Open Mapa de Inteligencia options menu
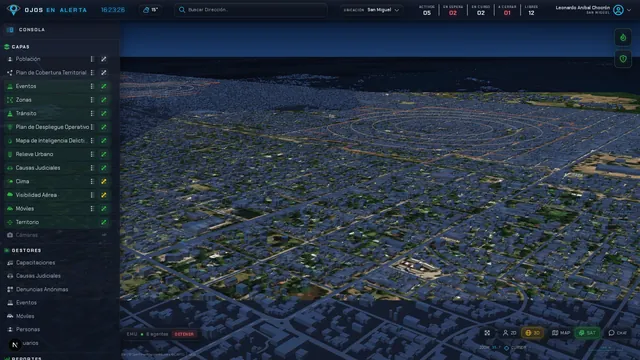640x360 pixels. click(92, 141)
